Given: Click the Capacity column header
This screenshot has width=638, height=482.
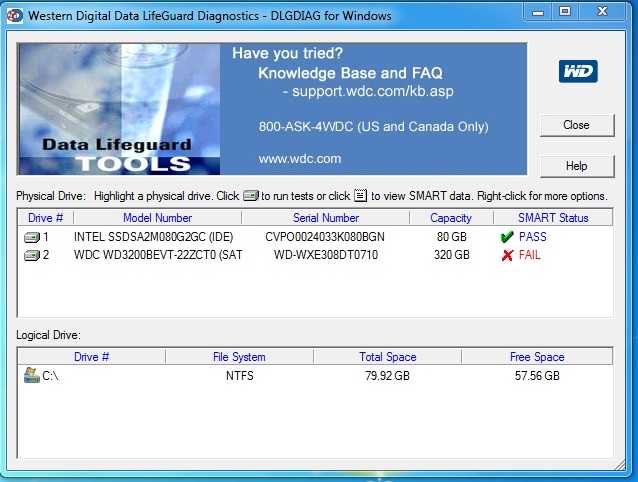Looking at the screenshot, I should coord(451,218).
